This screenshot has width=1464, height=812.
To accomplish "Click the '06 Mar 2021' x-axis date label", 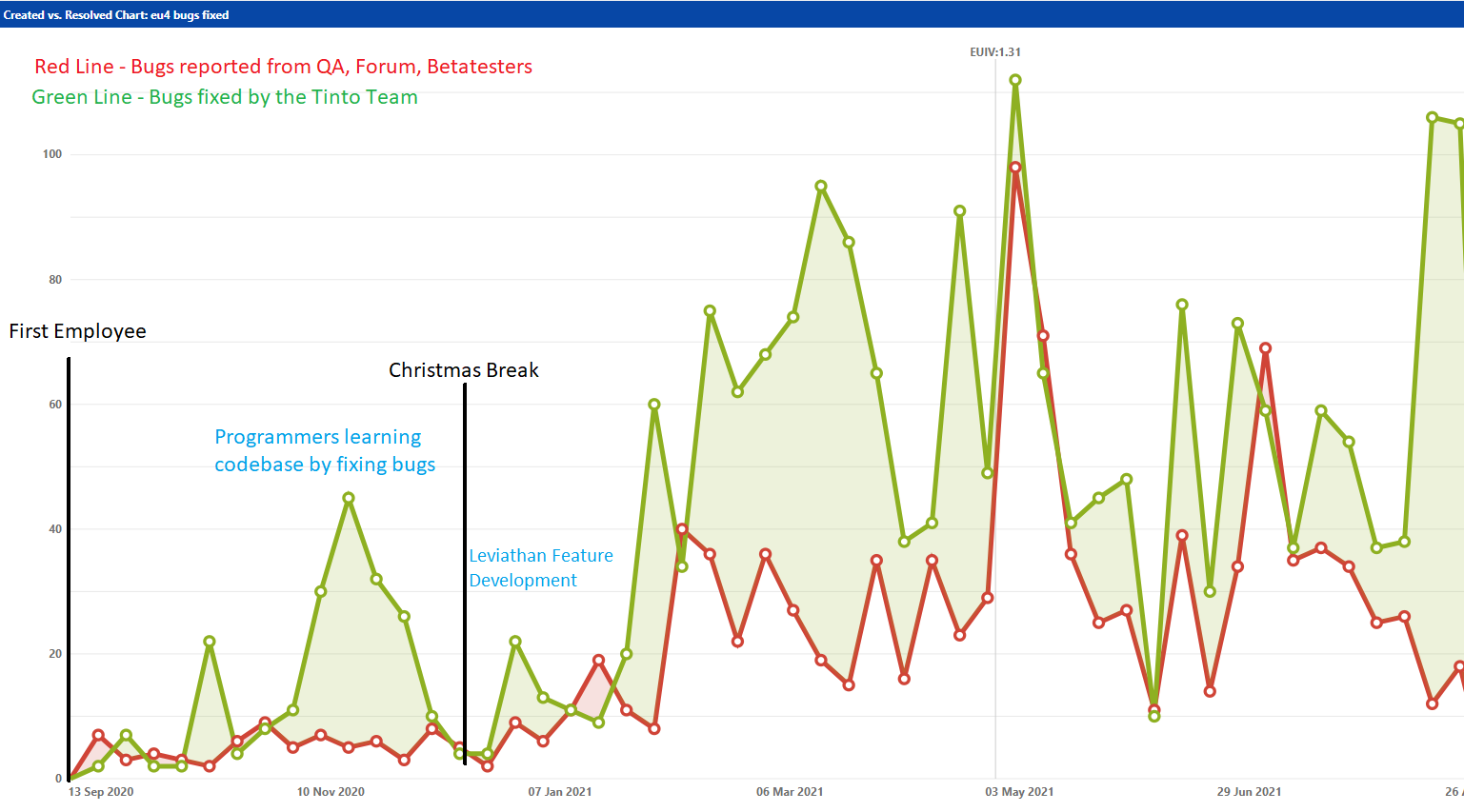I will coord(790,792).
